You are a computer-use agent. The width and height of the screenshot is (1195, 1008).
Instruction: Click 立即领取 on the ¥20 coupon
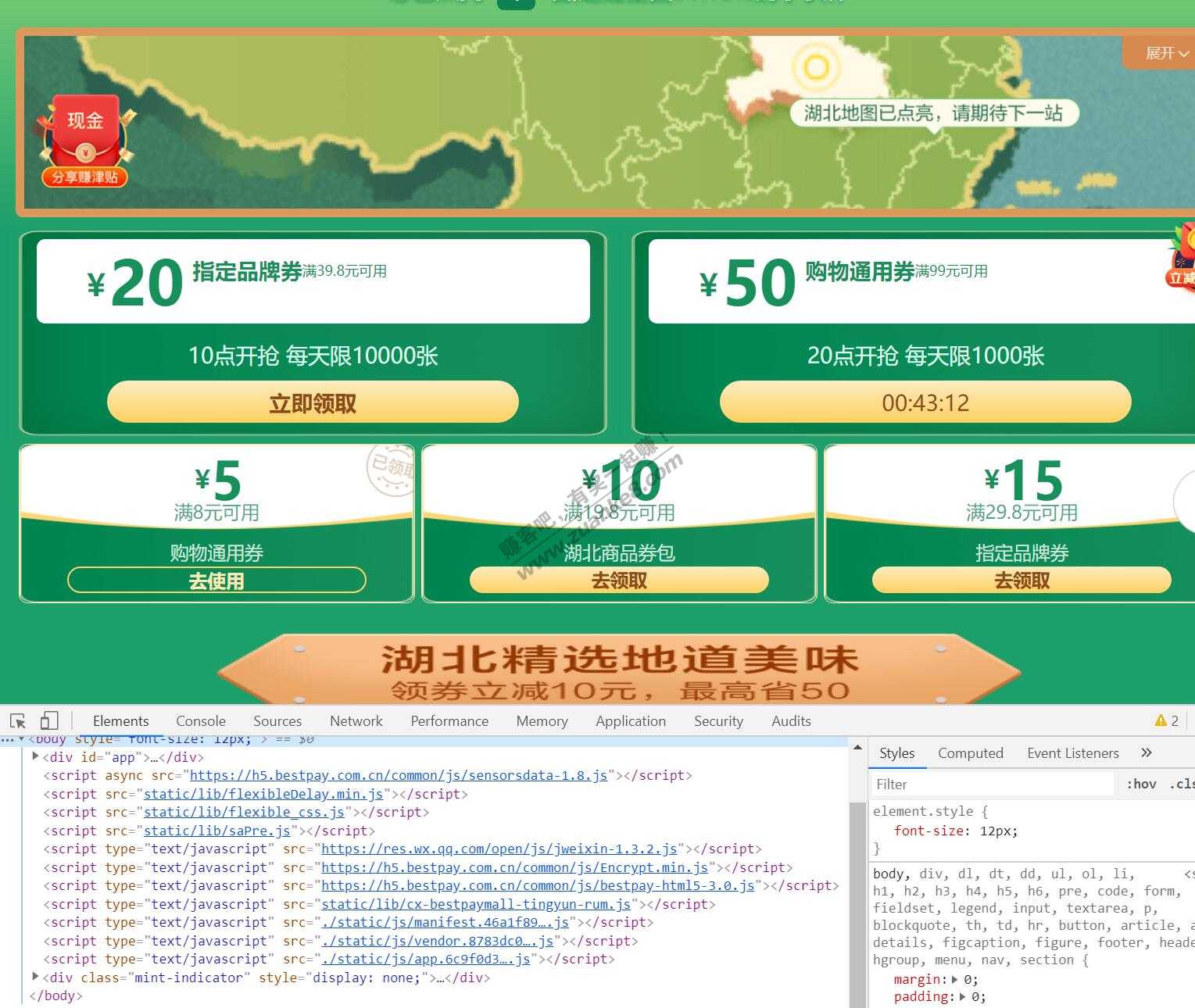pos(313,402)
